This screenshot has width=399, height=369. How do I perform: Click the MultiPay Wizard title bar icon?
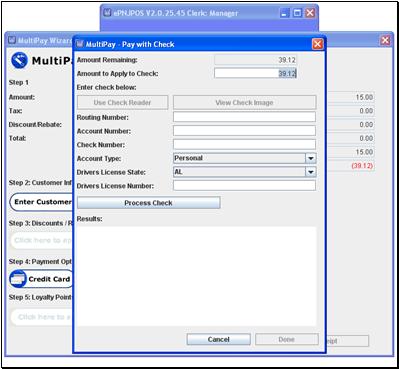coord(12,40)
